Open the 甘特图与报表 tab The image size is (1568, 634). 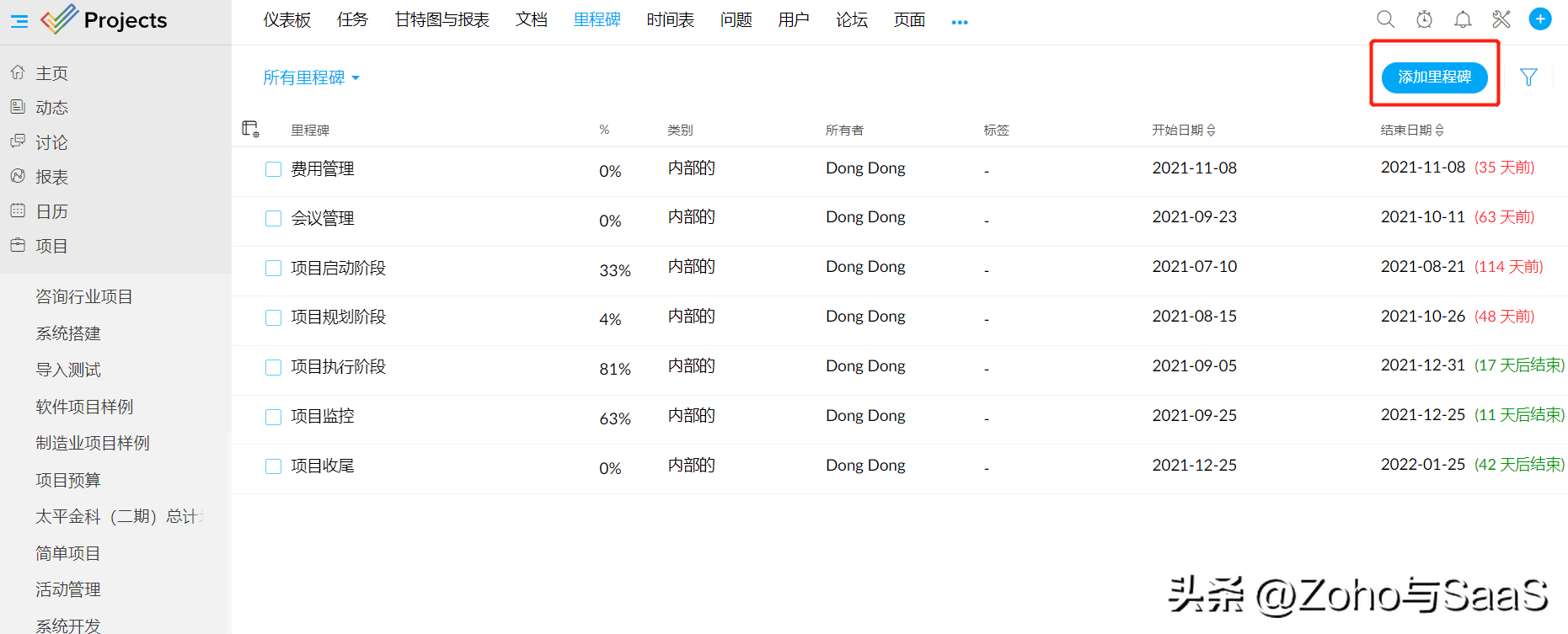pos(442,19)
